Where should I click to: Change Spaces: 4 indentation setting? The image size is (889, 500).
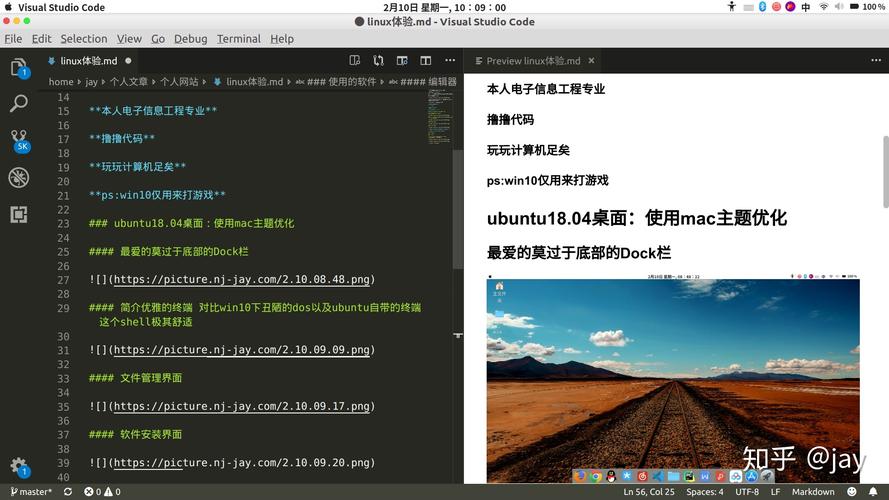705,492
